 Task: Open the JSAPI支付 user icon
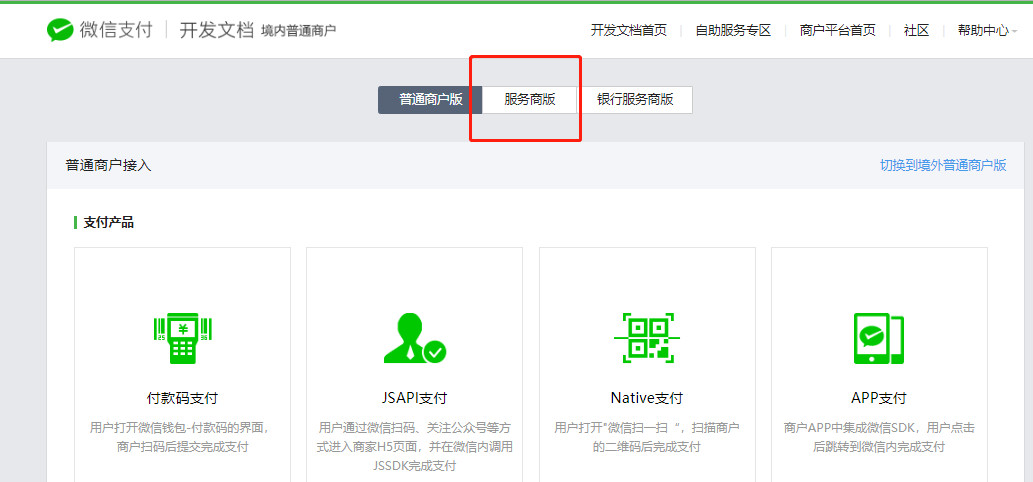click(x=414, y=338)
